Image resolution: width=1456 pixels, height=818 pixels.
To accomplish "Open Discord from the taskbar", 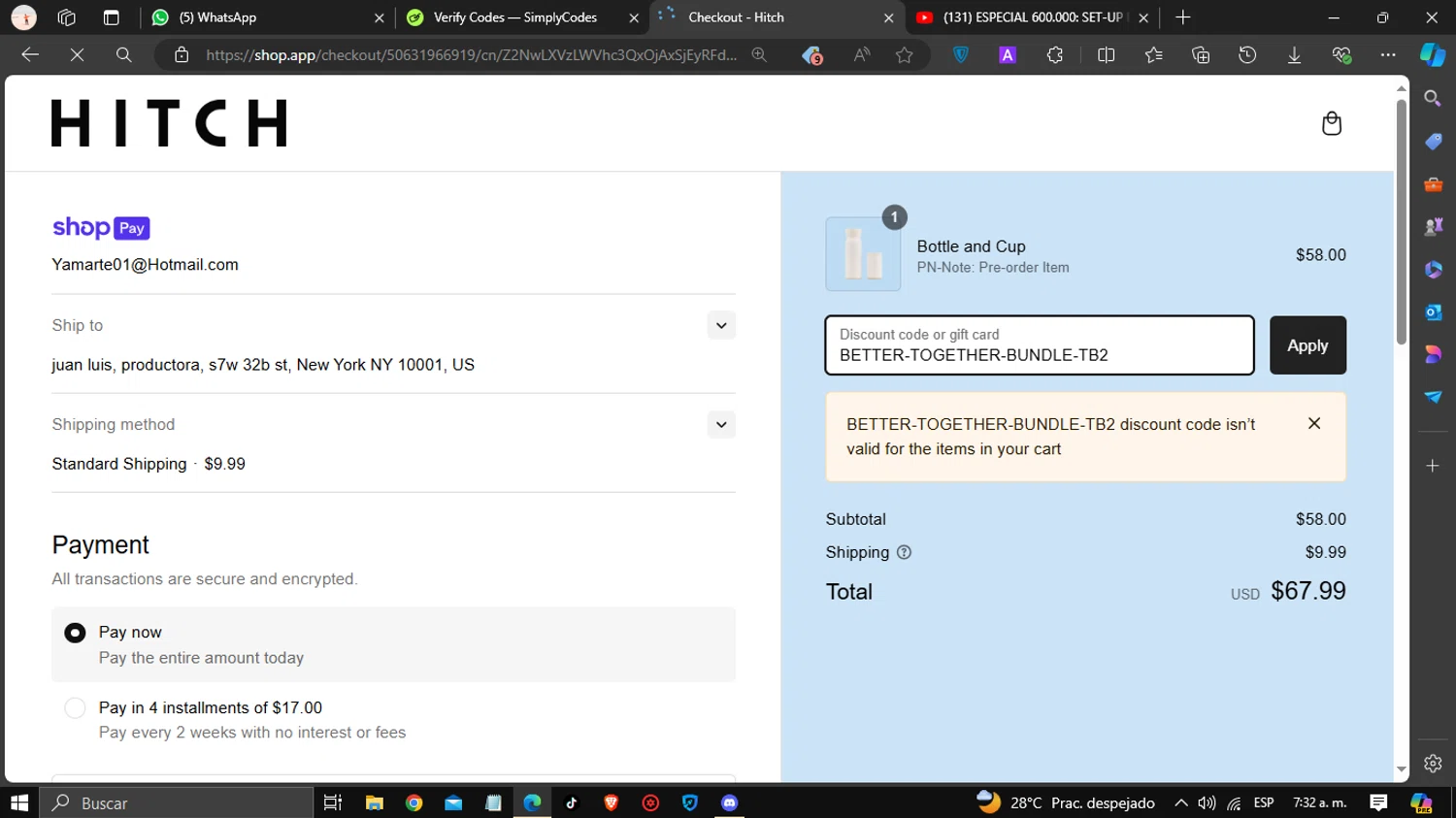I will (730, 802).
